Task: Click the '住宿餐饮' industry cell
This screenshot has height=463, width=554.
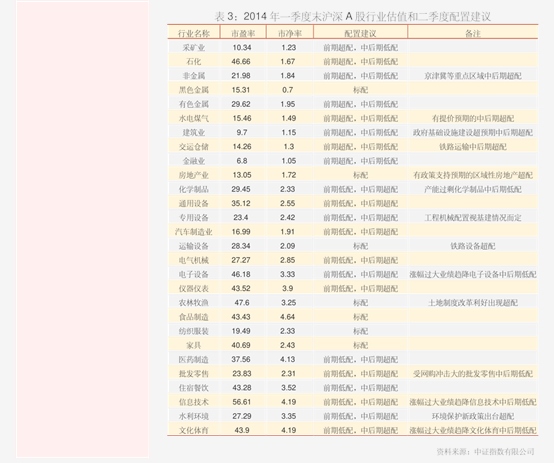Action: click(x=194, y=388)
